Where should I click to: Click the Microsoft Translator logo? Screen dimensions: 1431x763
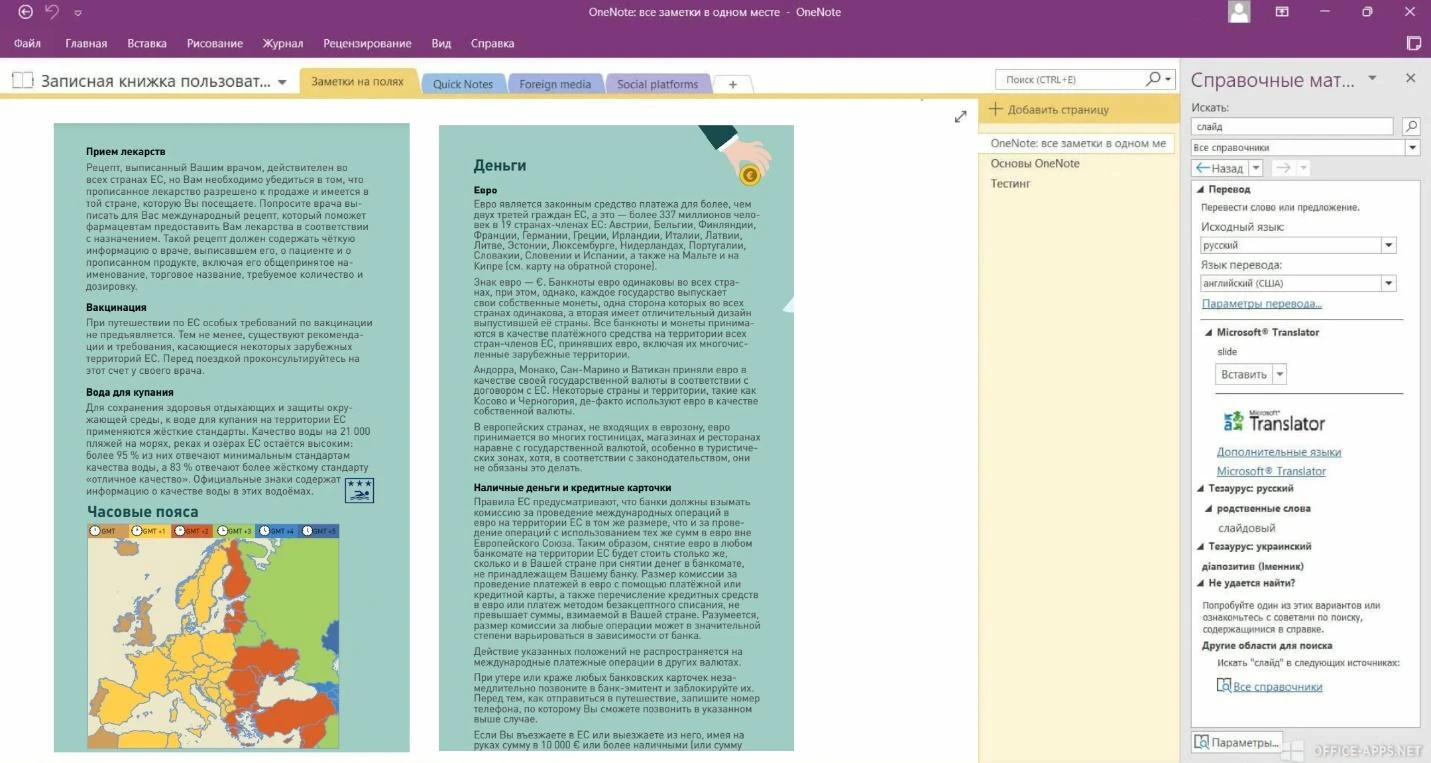pos(1275,420)
